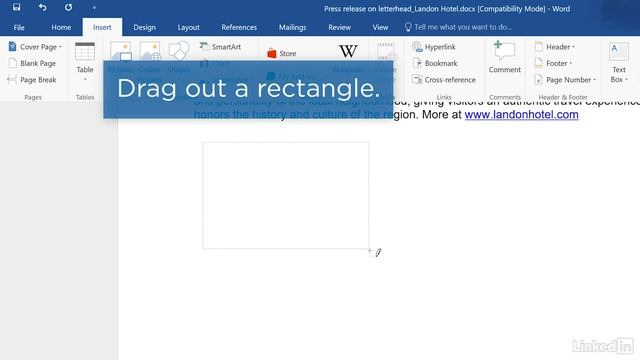Undo the last action
The image size is (640, 360).
(x=42, y=7)
